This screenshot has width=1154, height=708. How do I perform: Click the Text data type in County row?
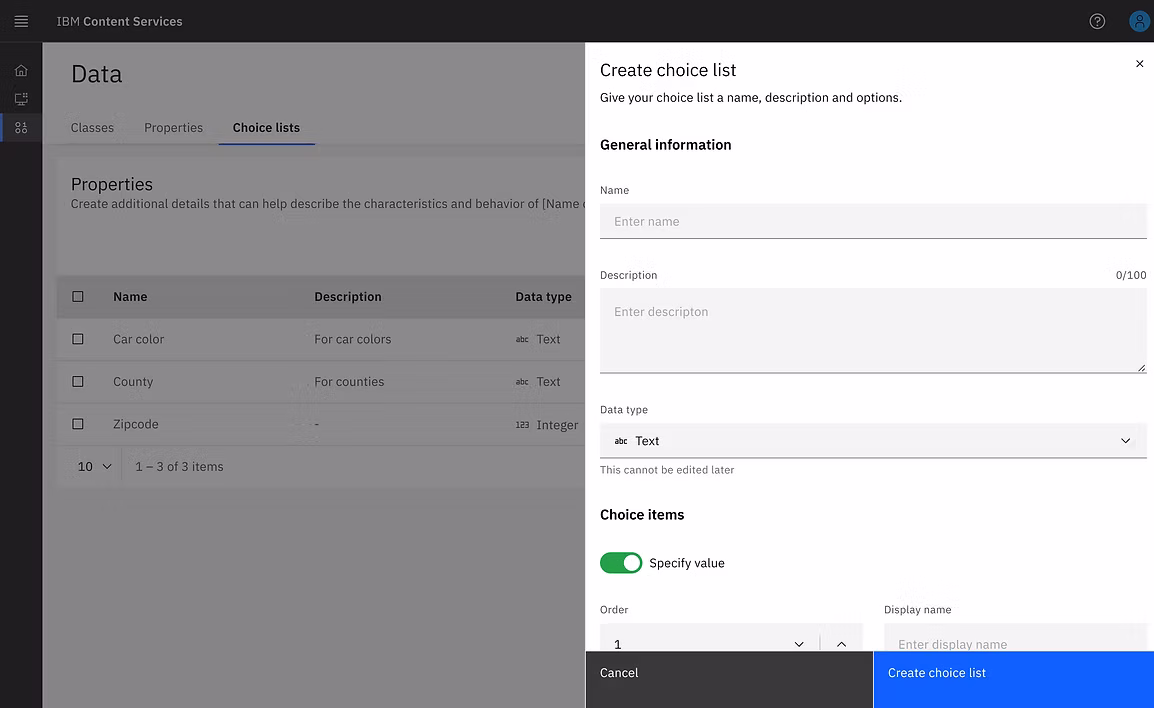point(538,382)
